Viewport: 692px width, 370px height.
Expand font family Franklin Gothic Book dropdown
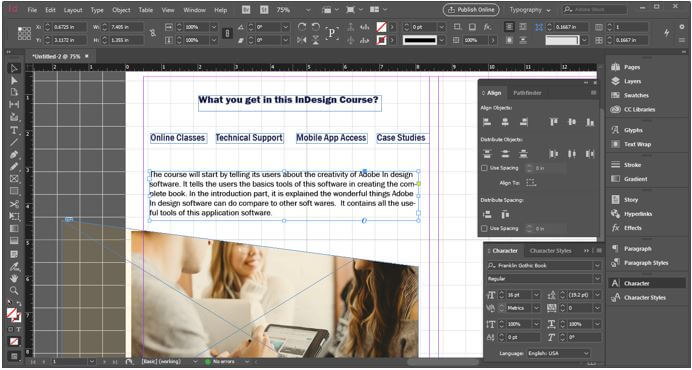(597, 265)
